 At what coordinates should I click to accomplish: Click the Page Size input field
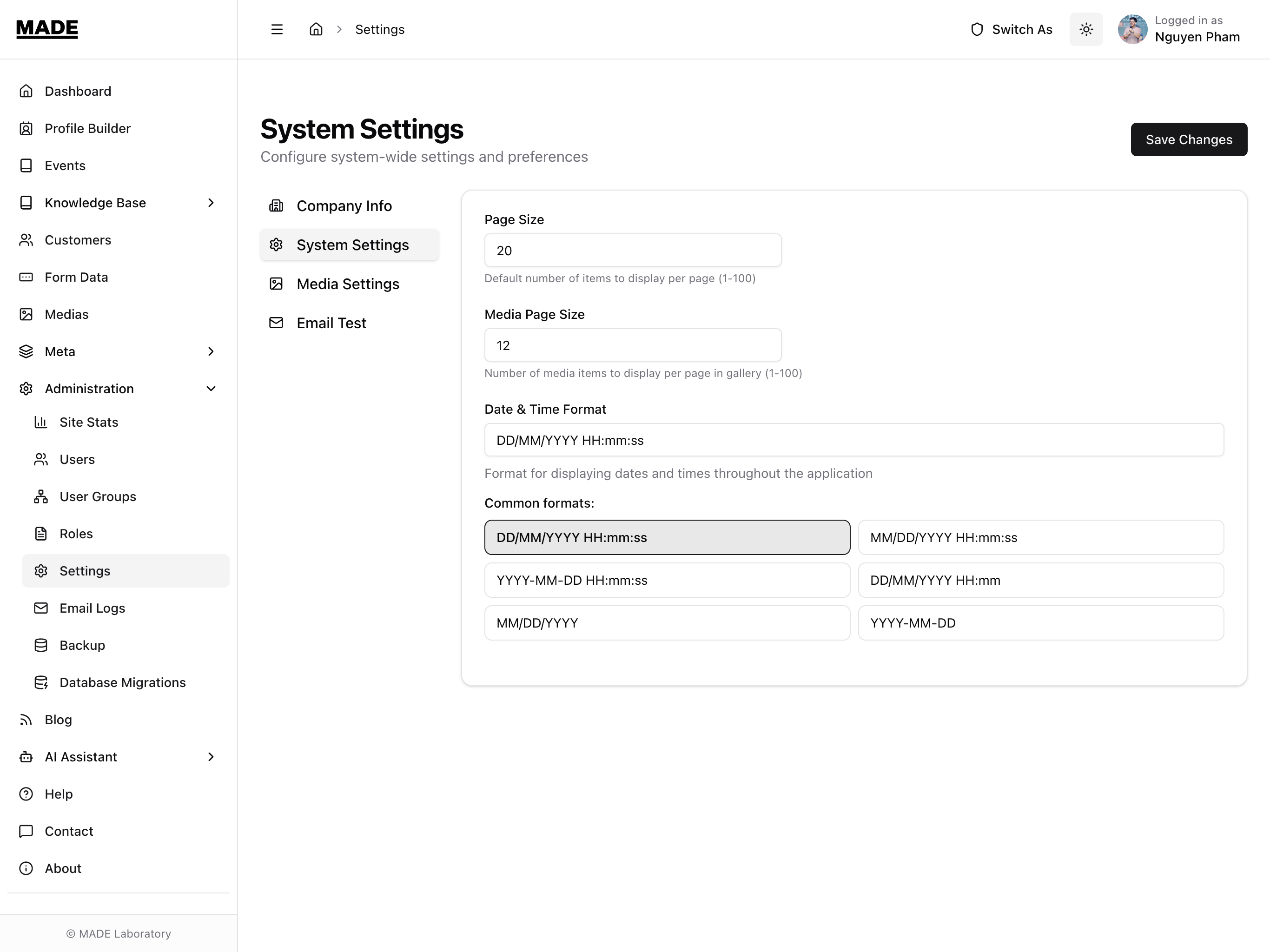click(x=632, y=251)
